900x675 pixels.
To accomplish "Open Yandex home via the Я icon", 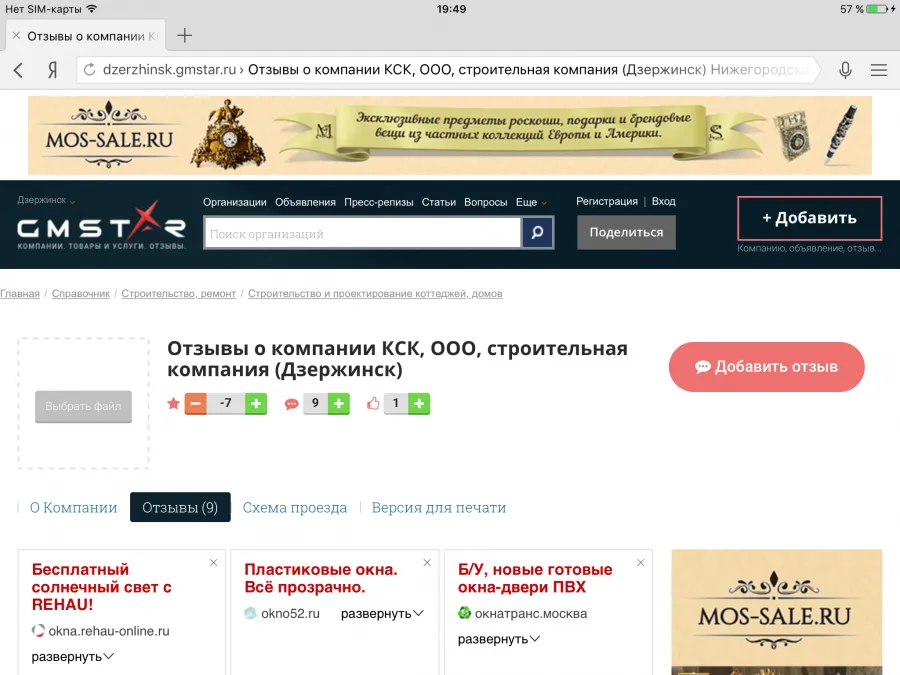I will [x=52, y=70].
